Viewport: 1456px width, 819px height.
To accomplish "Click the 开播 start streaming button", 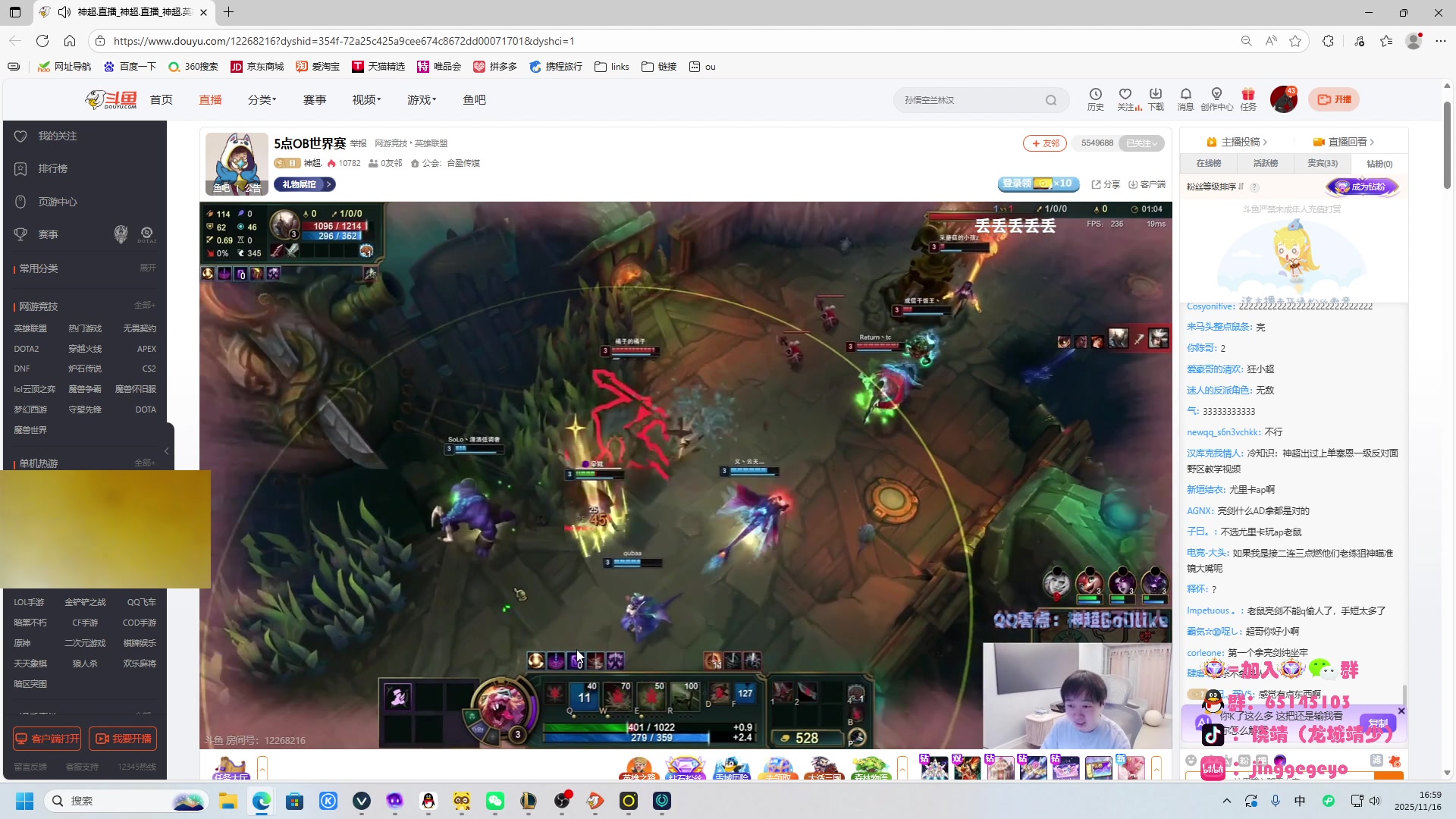I will [1335, 99].
